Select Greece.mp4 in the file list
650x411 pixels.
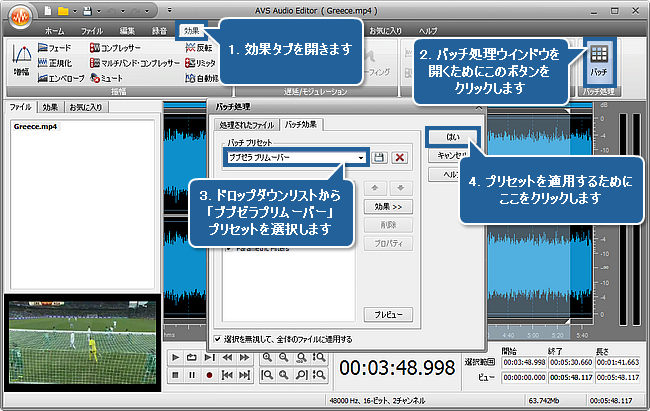pos(35,126)
